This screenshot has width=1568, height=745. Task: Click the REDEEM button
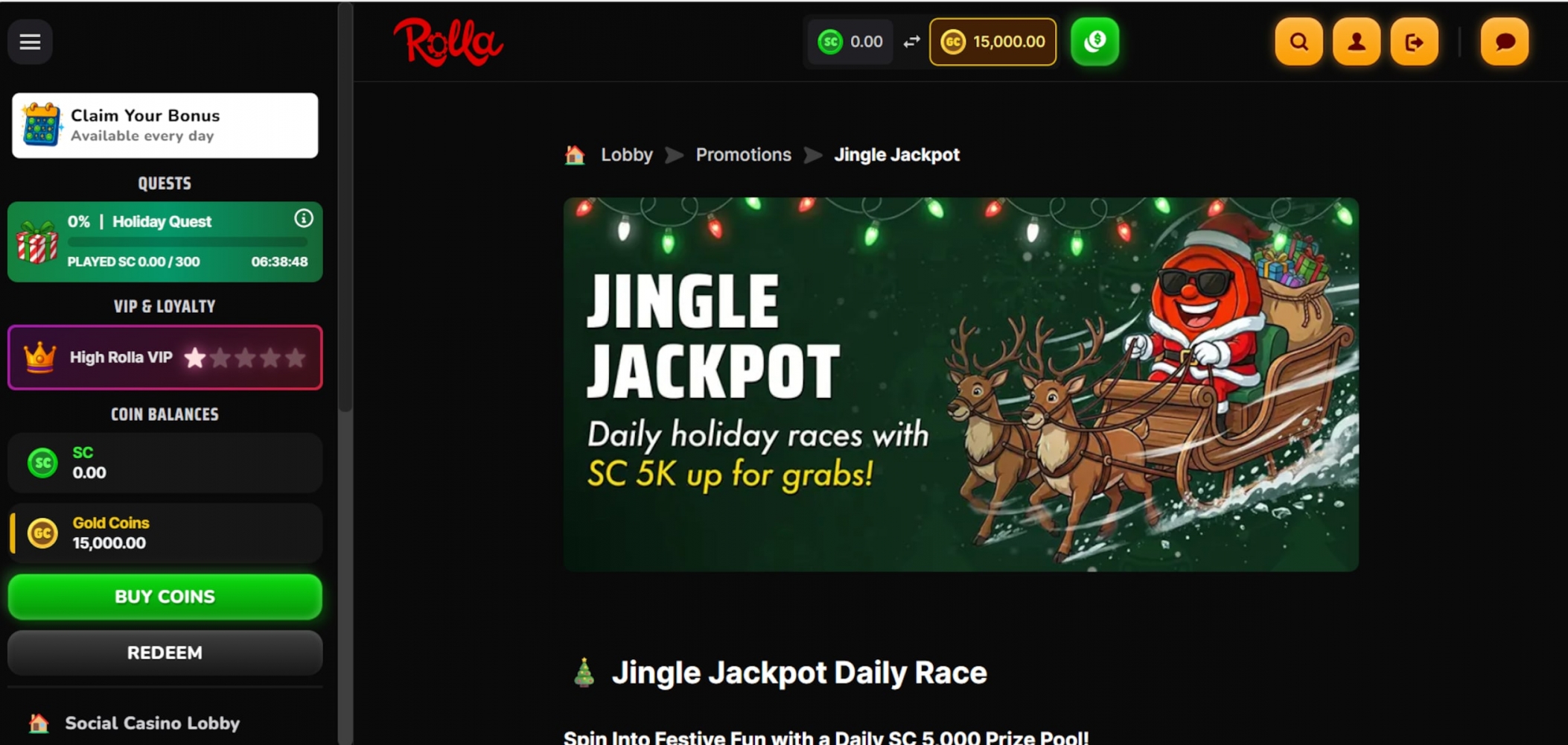165,653
